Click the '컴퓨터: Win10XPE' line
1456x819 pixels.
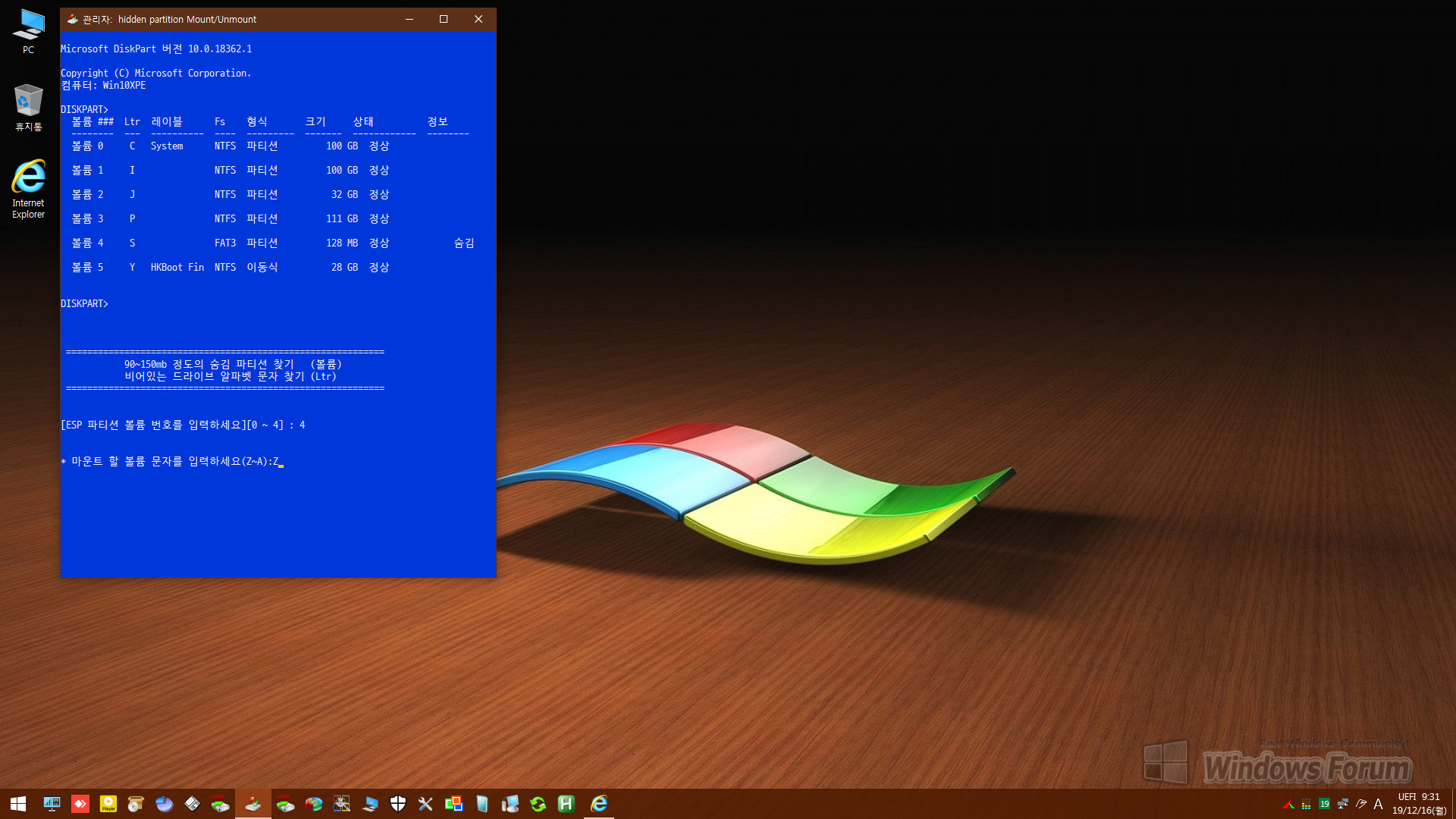(103, 85)
